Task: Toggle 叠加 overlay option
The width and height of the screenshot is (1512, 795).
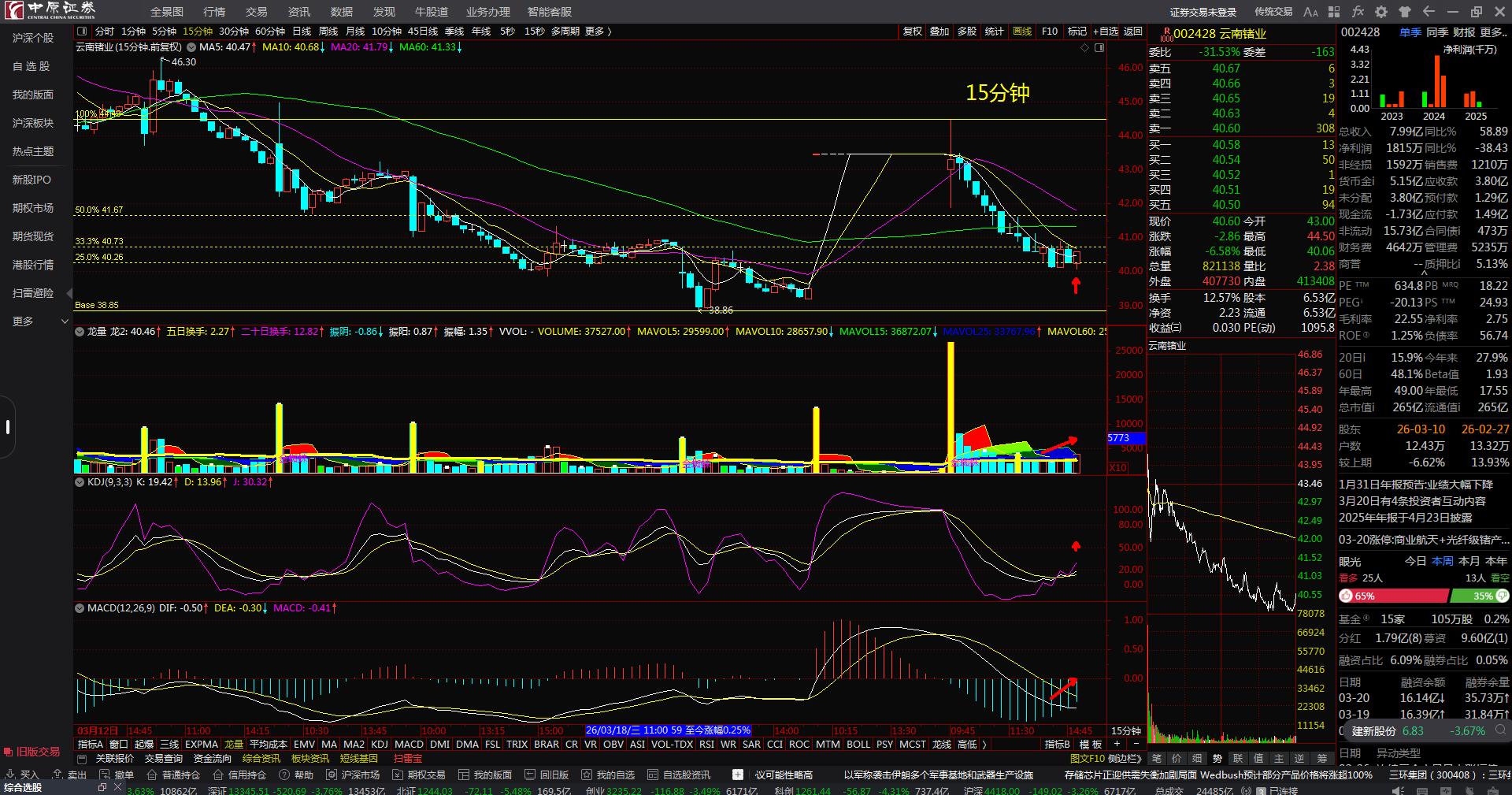Action: [939, 32]
